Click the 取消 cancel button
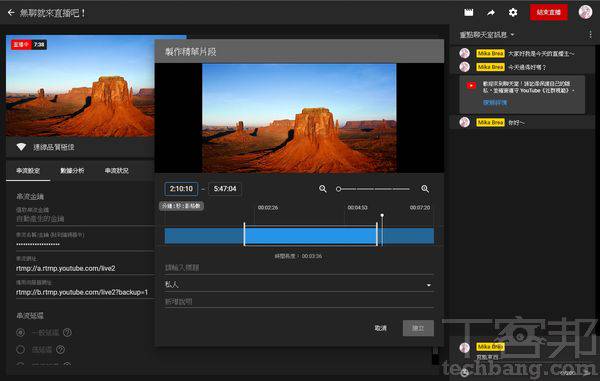This screenshot has width=600, height=381. tap(380, 328)
